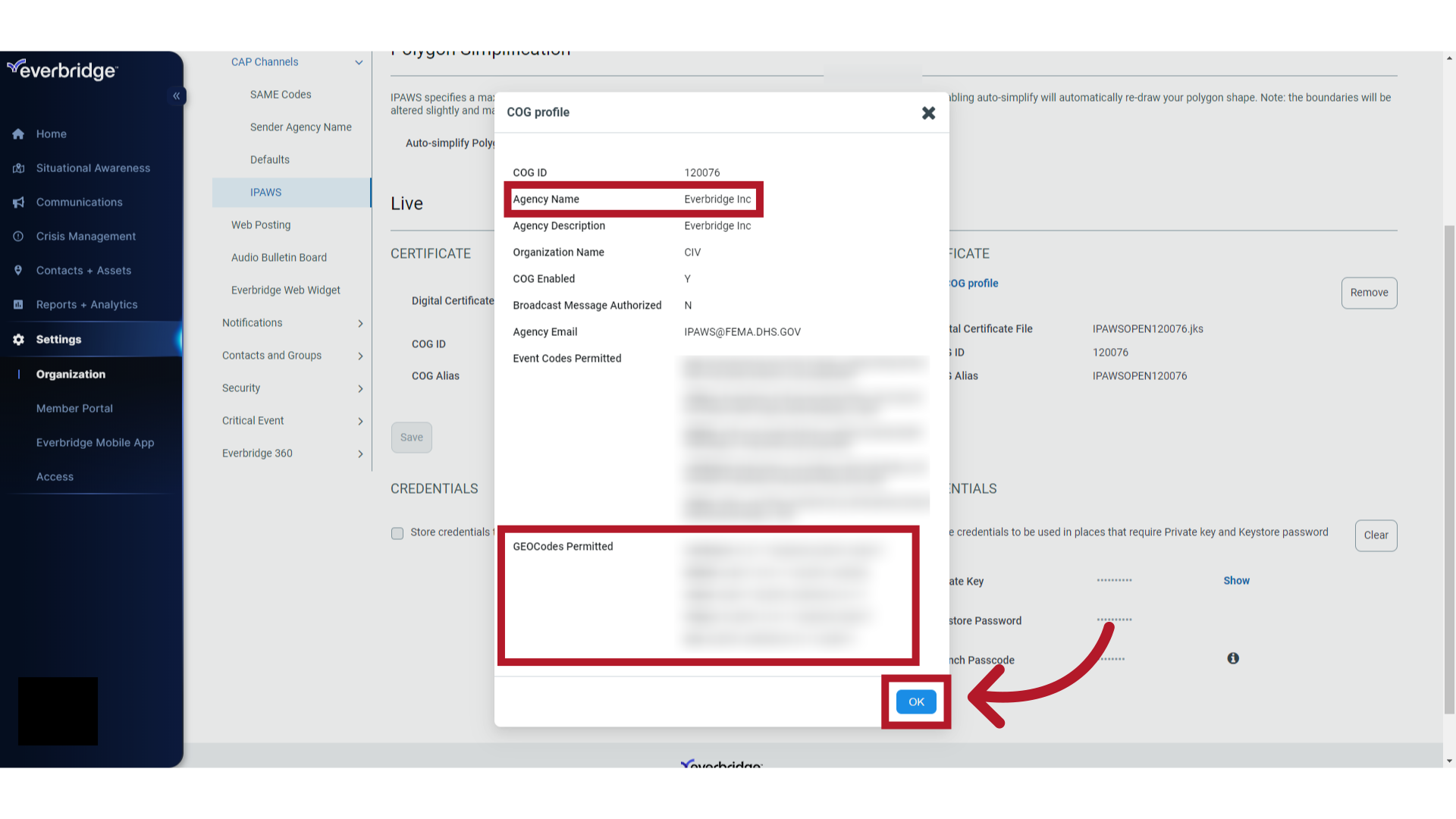
Task: Click the Everbridge home logo icon
Action: tap(62, 69)
